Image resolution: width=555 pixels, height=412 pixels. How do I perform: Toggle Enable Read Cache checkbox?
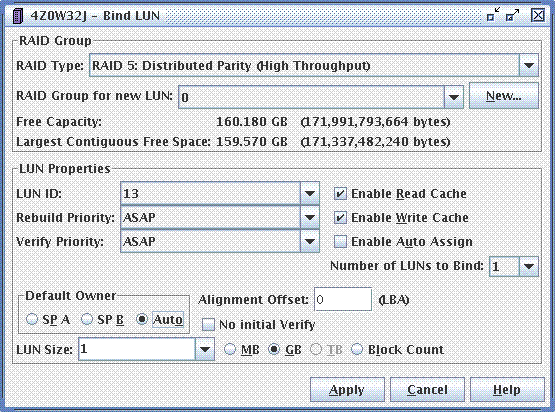click(340, 194)
